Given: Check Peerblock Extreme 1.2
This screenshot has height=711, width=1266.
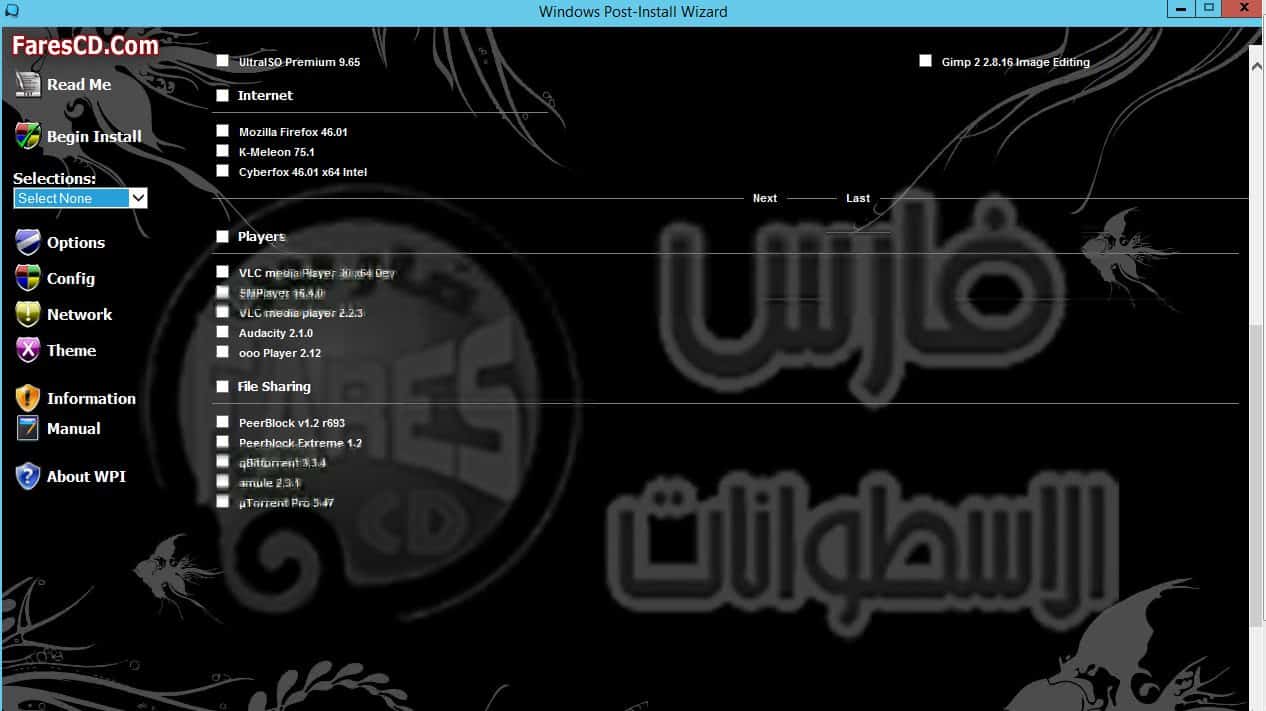Looking at the screenshot, I should (x=222, y=442).
